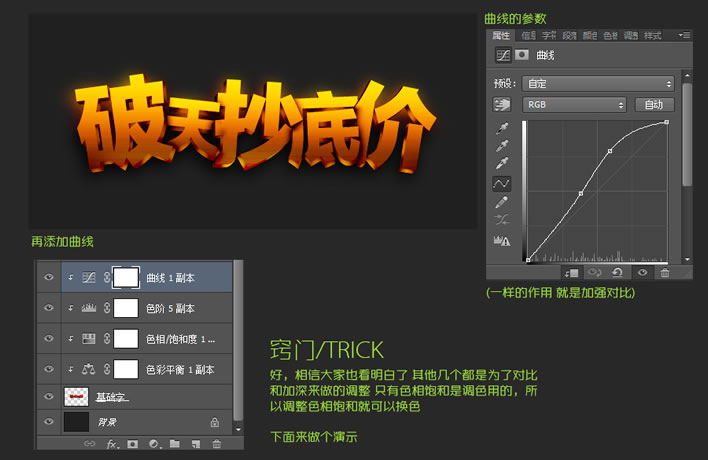The height and width of the screenshot is (460, 708).
Task: Activate the on-image hand adjustment tool
Action: pos(502,104)
